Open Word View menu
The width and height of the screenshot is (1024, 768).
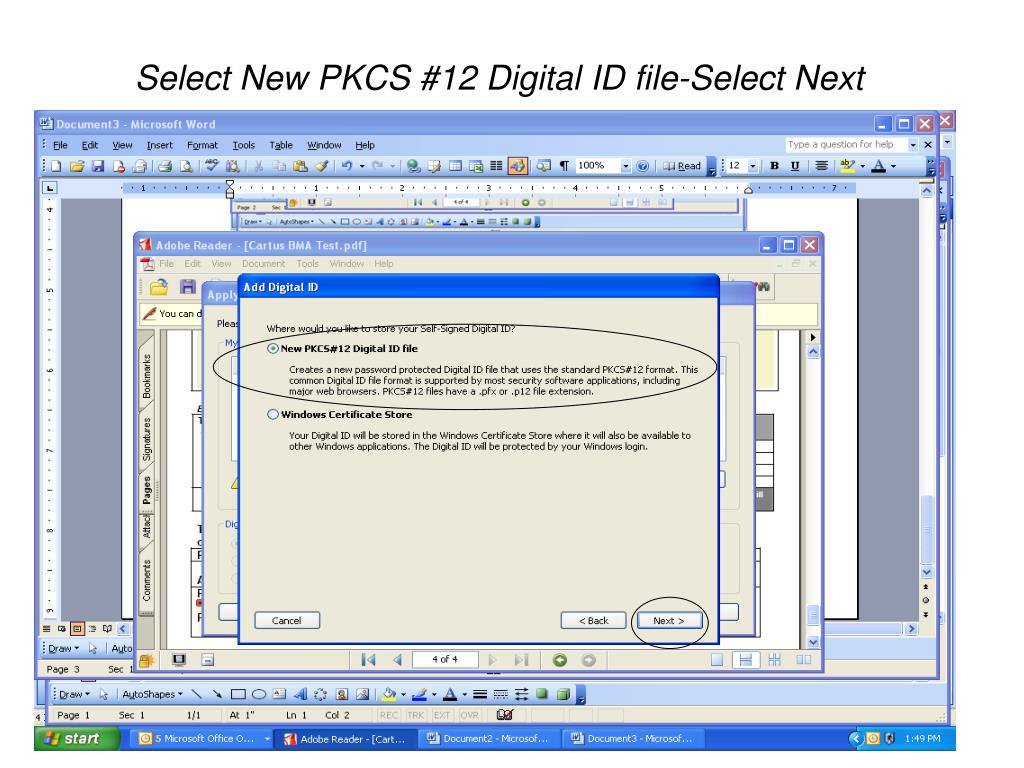point(122,145)
